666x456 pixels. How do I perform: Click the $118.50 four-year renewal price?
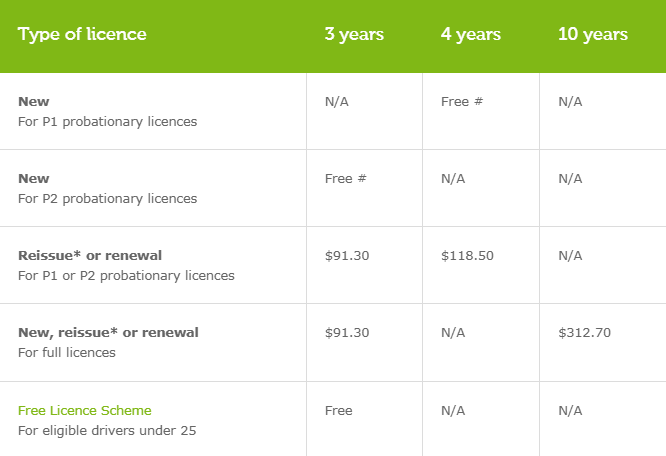(x=467, y=256)
